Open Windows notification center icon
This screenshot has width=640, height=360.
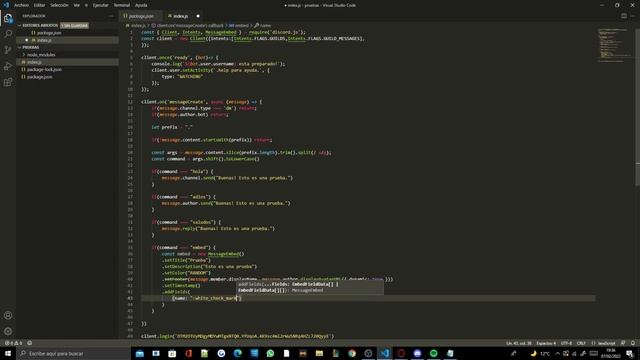630,353
